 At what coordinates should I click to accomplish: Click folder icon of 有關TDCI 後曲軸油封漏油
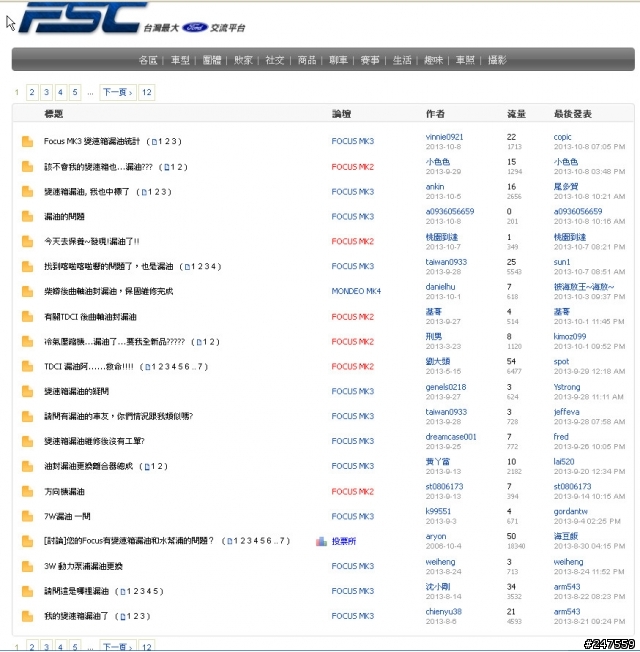[x=27, y=317]
